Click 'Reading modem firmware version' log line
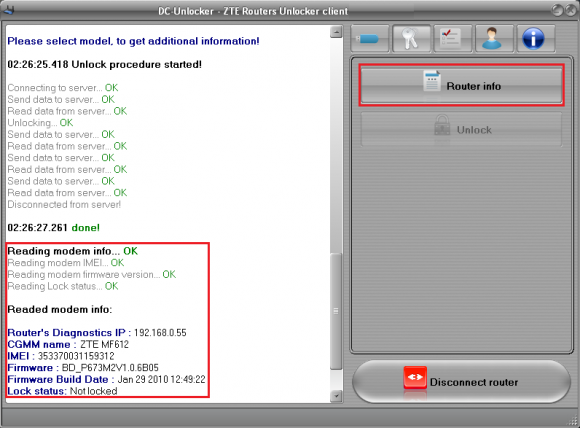 92,274
